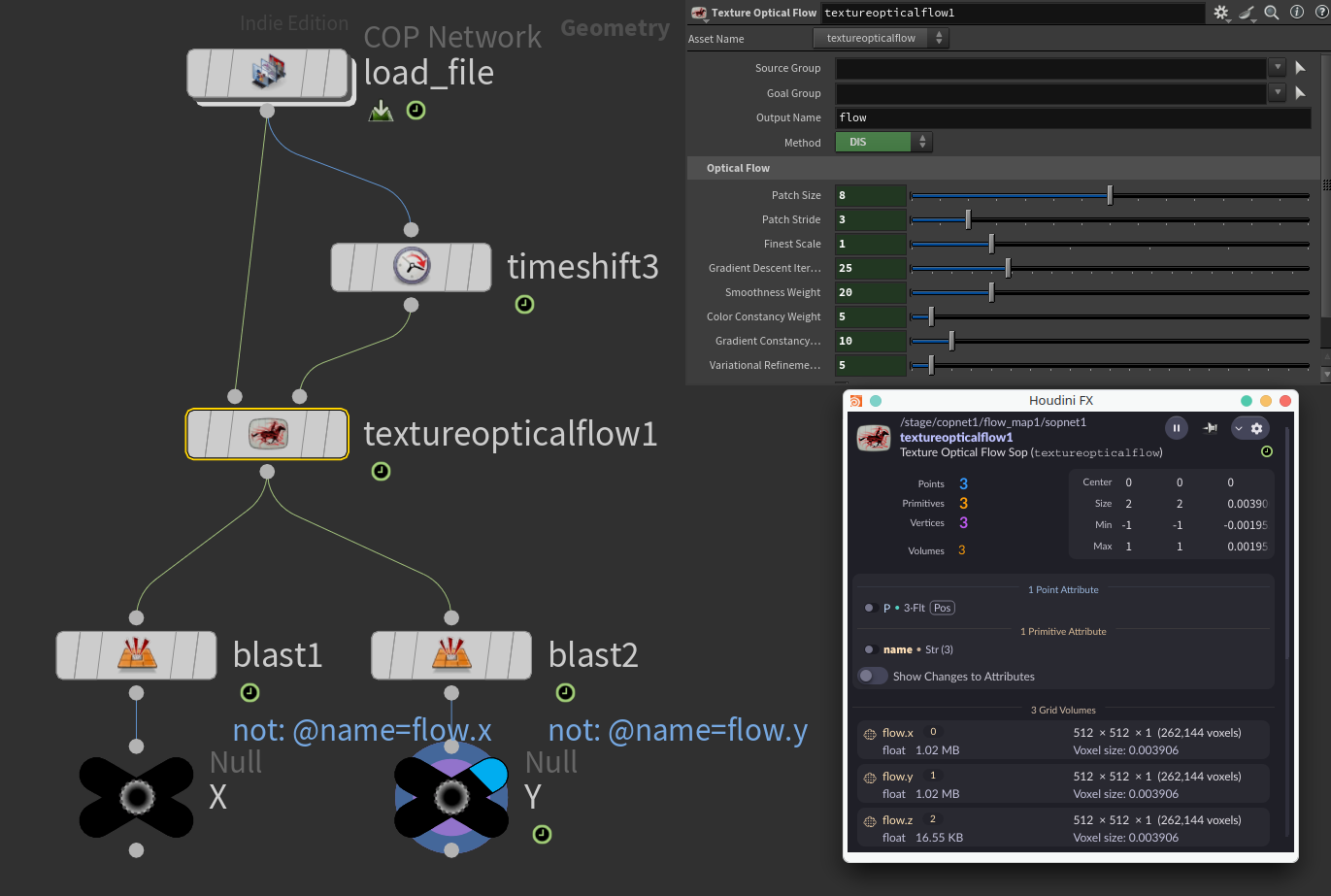Click the Source Group selection arrow icon
Image resolution: width=1331 pixels, height=896 pixels.
pos(1301,68)
